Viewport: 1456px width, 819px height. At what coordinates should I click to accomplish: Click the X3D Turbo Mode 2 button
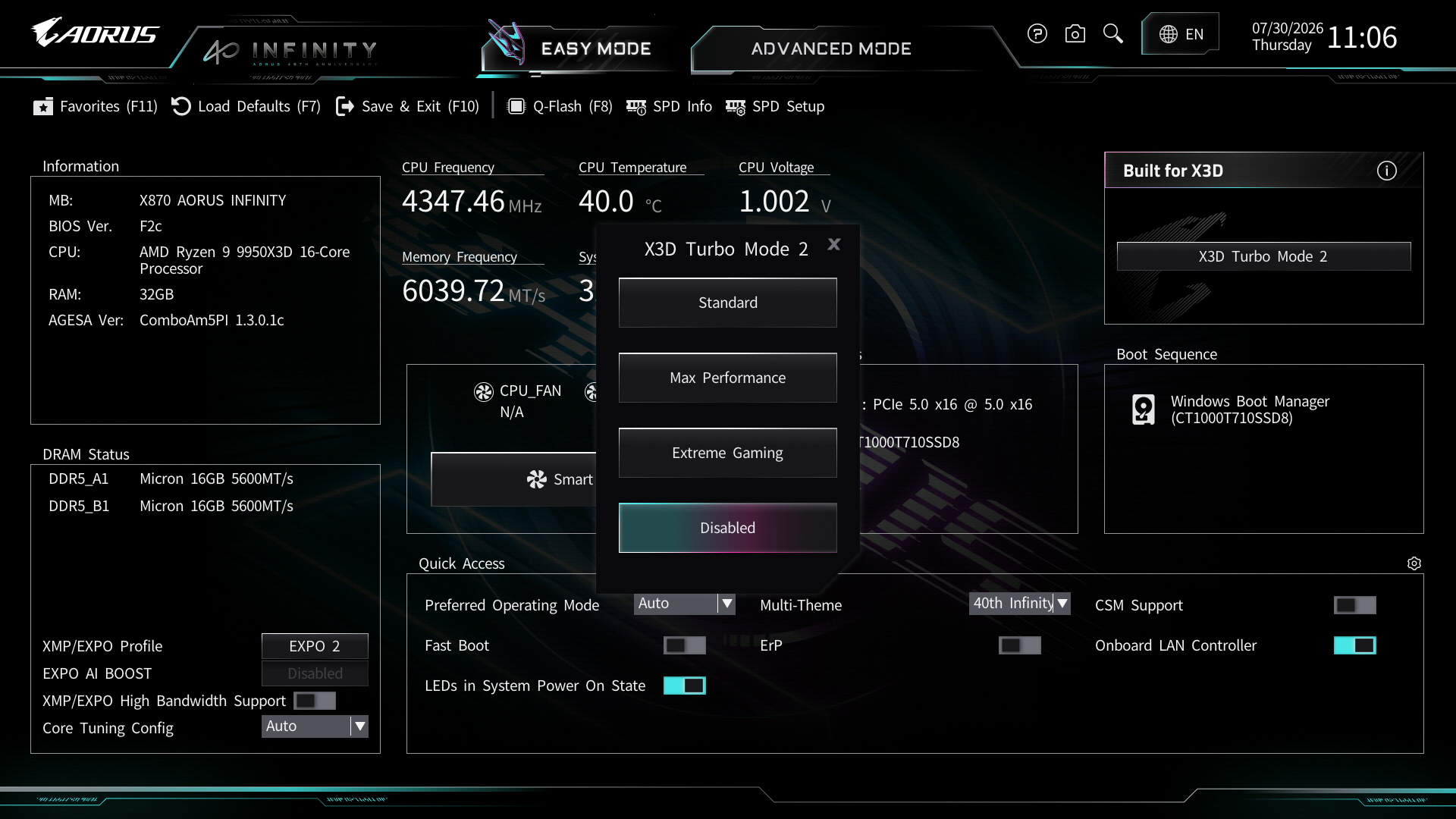coord(1263,256)
